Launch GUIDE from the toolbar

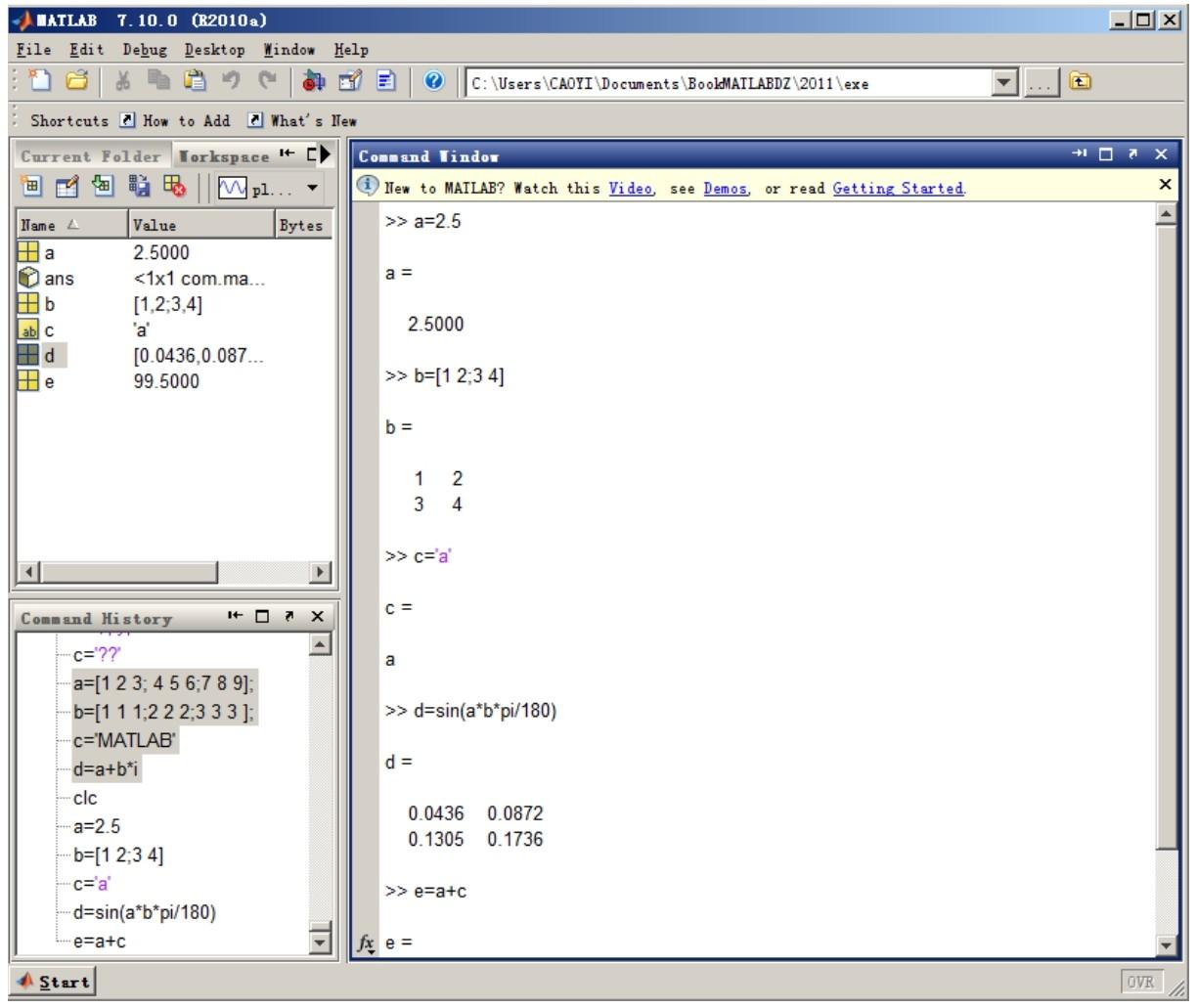[x=349, y=81]
